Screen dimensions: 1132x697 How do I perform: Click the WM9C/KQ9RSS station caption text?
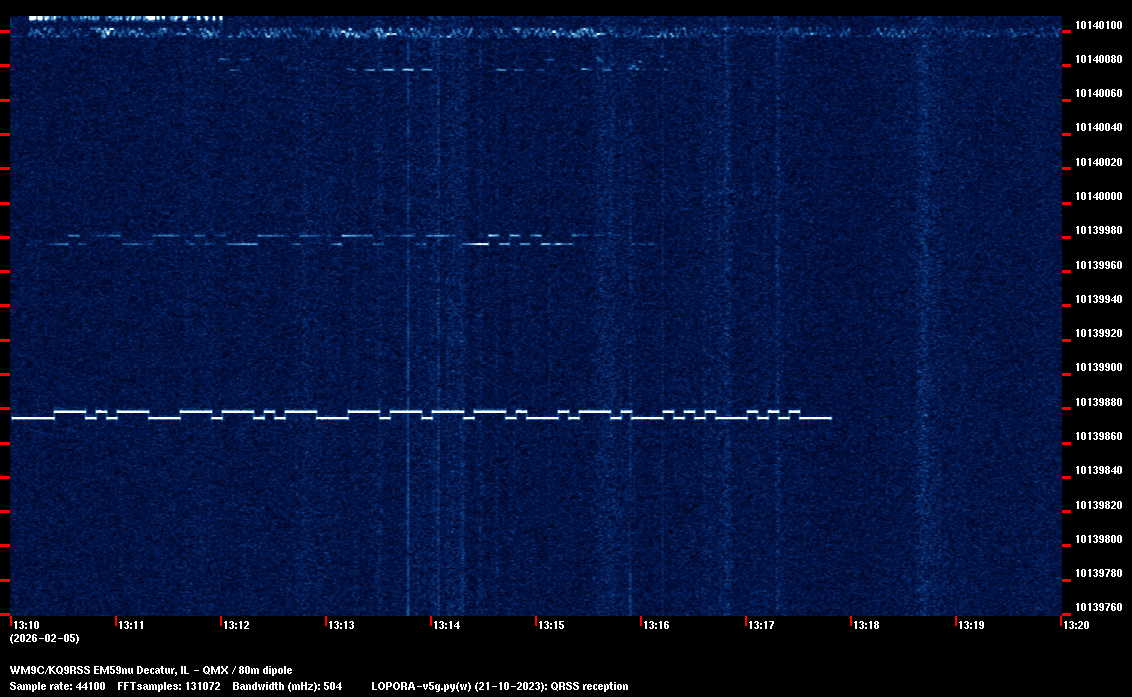pyautogui.click(x=151, y=670)
